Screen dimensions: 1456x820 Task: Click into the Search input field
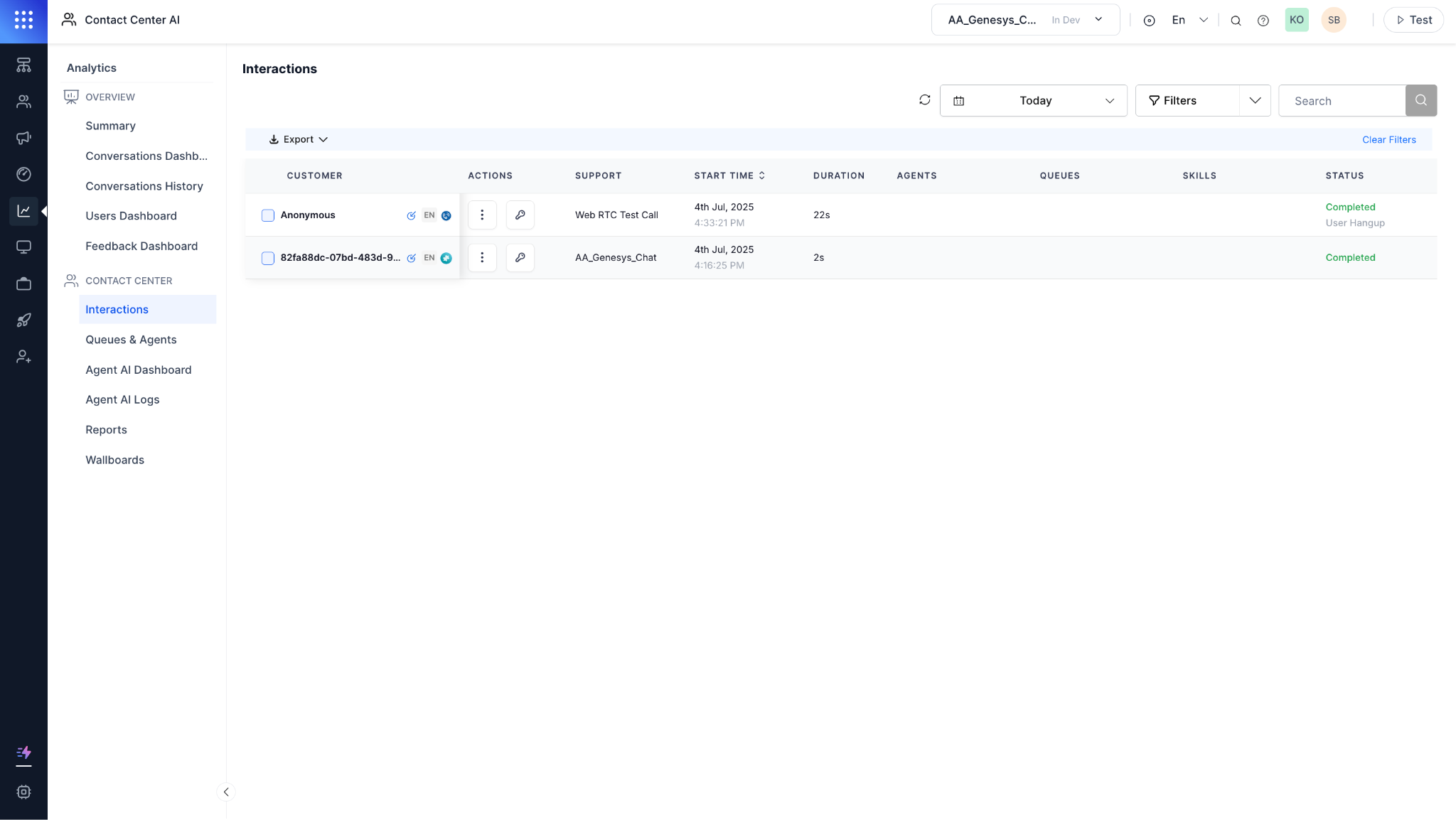tap(1341, 101)
